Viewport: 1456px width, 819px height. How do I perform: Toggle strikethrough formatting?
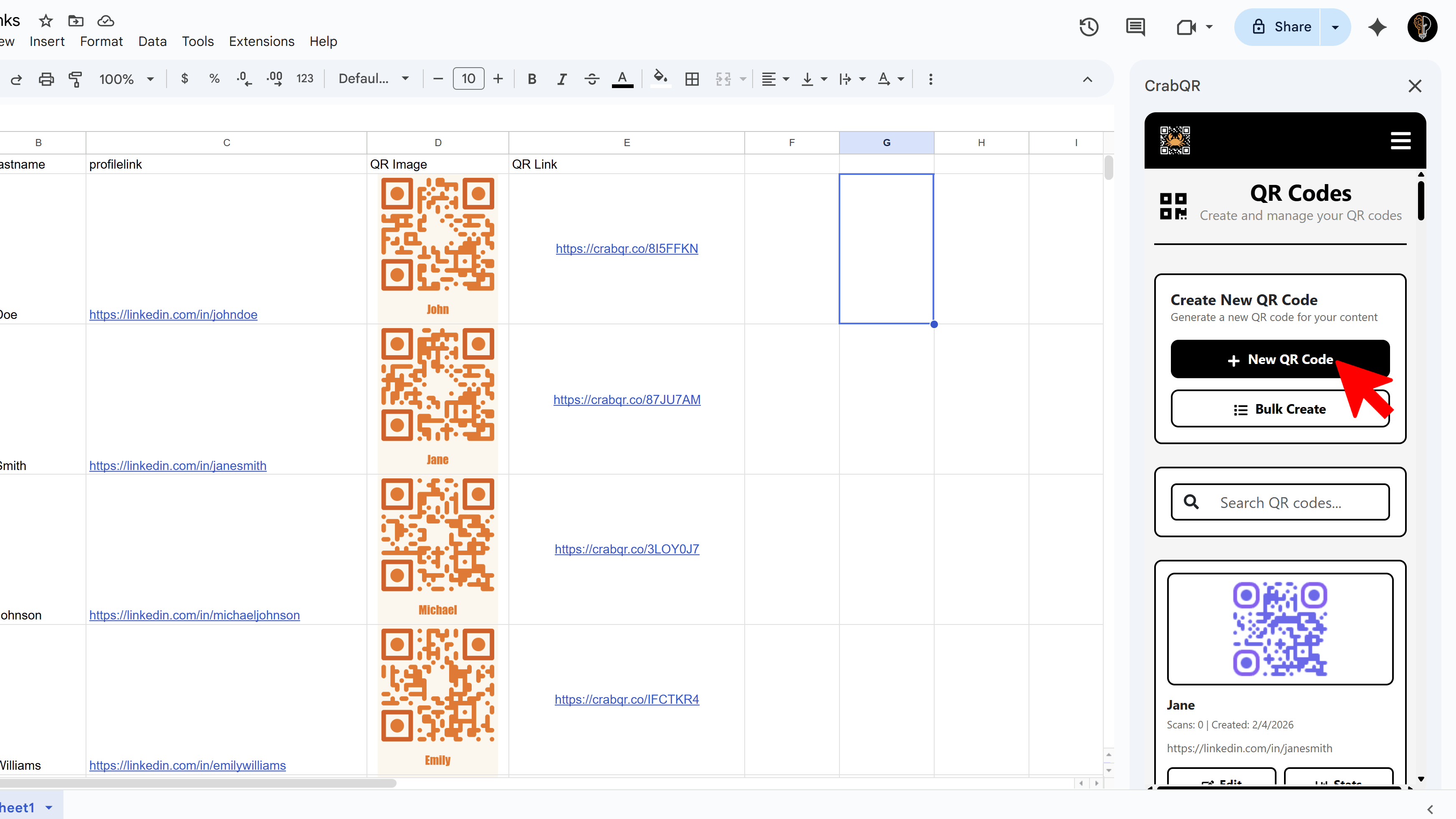tap(591, 79)
